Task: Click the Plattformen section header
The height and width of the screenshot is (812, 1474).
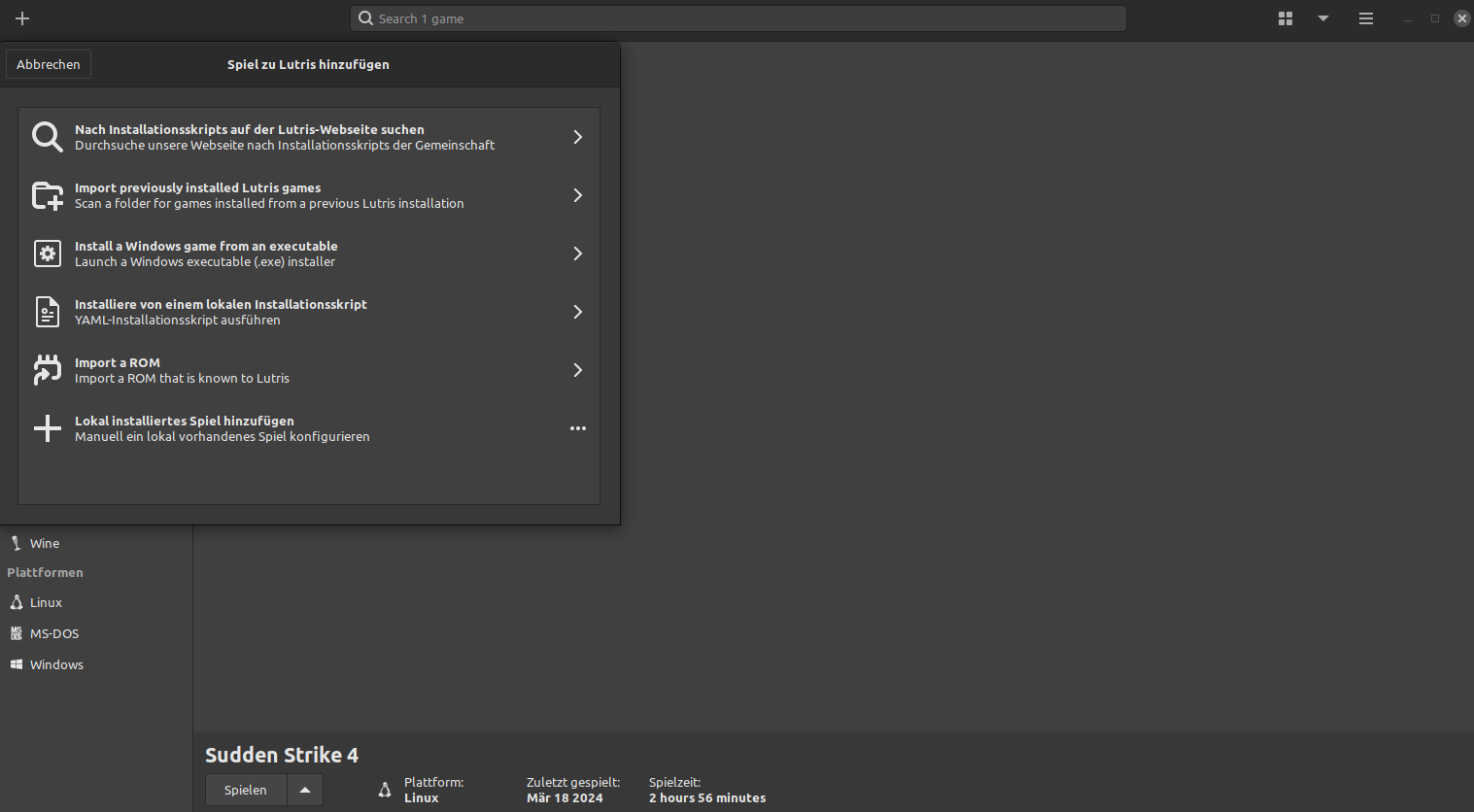Action: (x=46, y=572)
